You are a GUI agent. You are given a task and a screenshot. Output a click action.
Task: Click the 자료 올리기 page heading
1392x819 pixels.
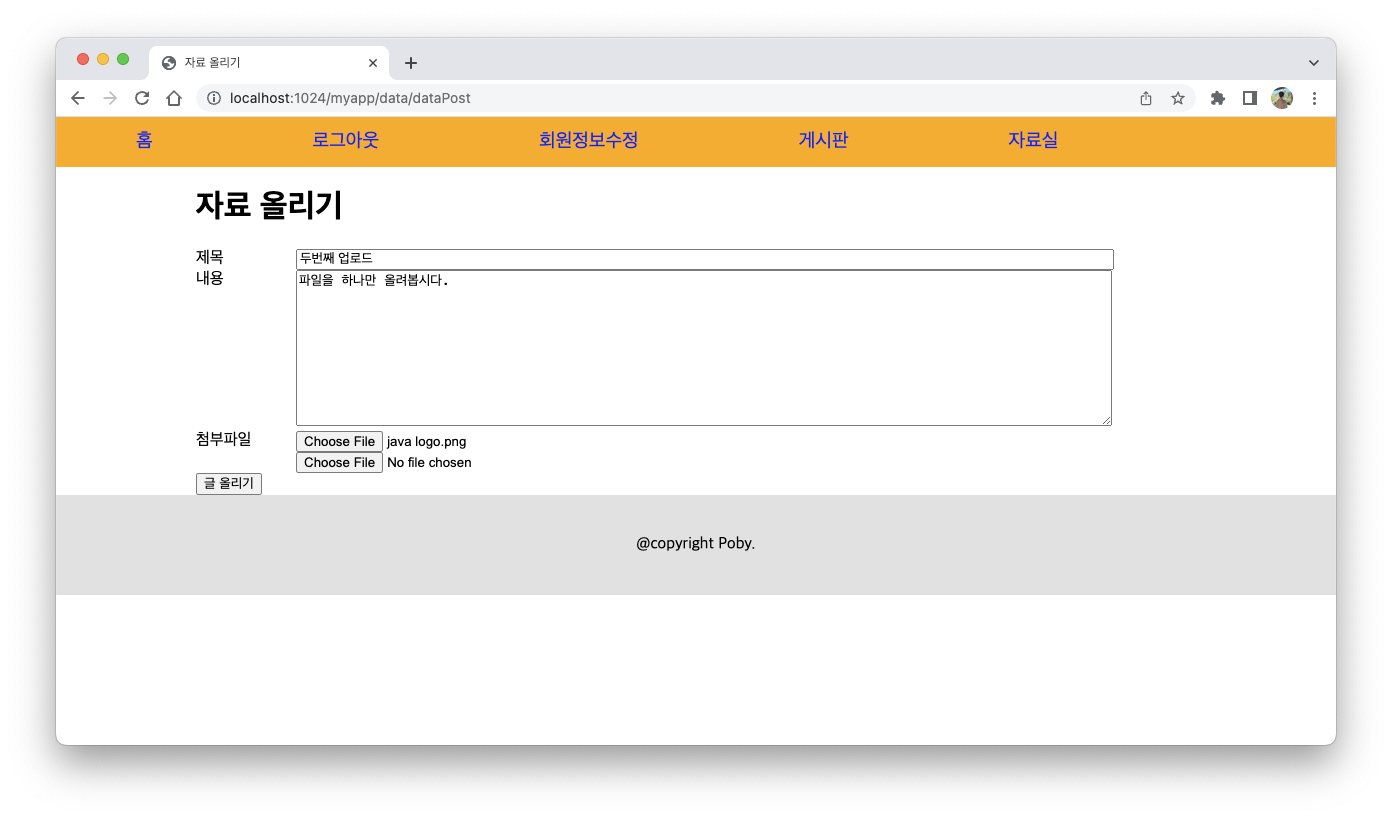coord(269,205)
